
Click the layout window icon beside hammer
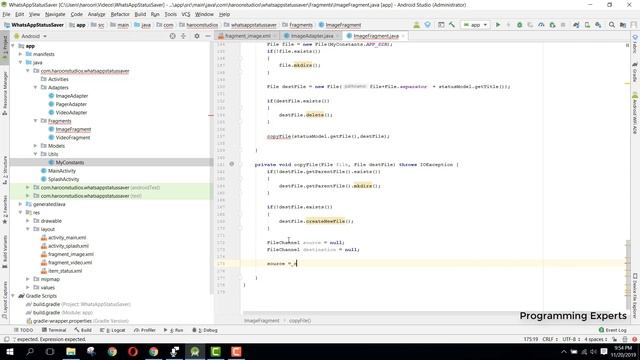pos(441,25)
